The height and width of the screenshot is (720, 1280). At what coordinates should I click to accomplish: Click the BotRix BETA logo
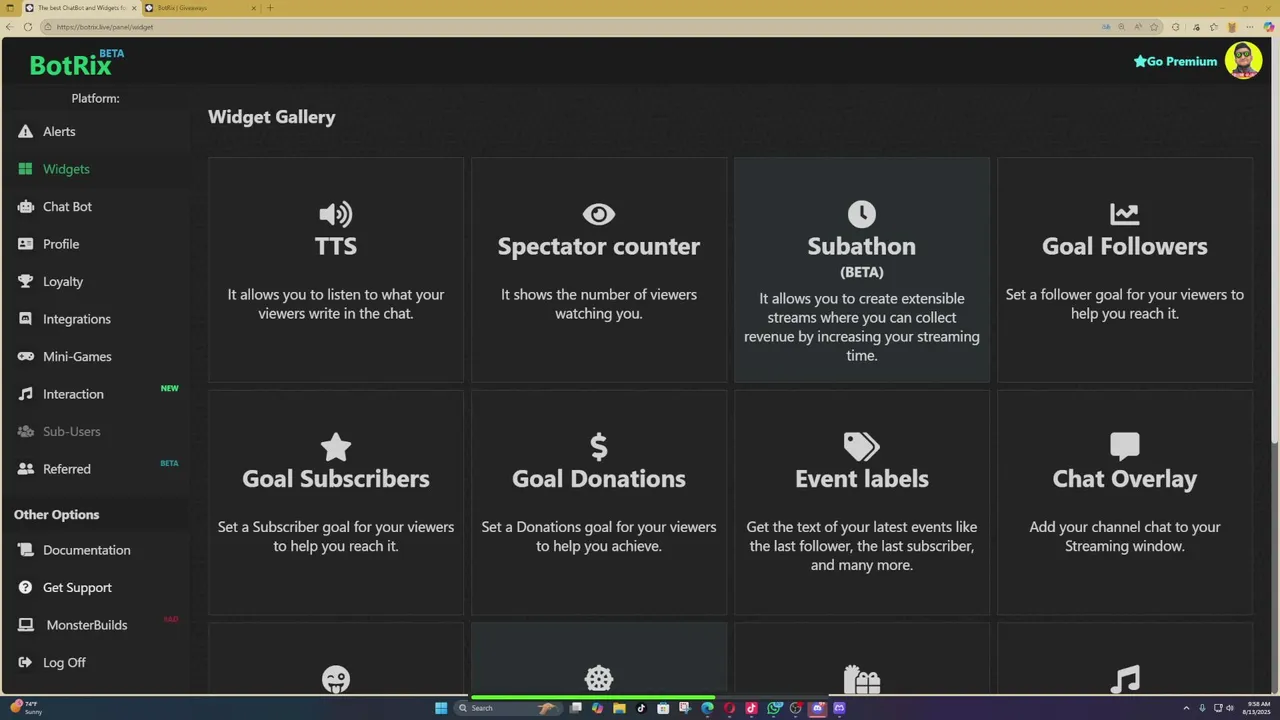(77, 65)
